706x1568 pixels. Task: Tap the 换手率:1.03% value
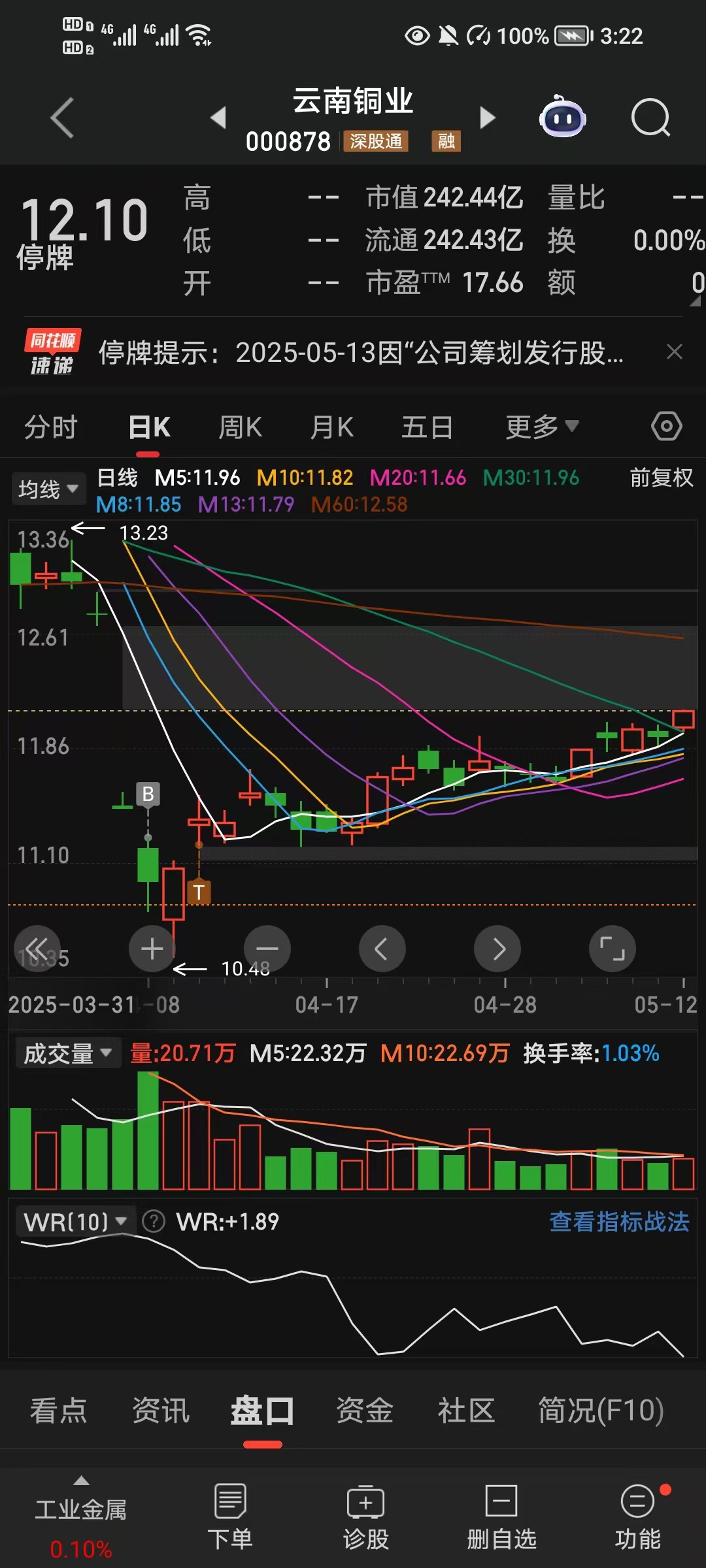(x=591, y=1053)
